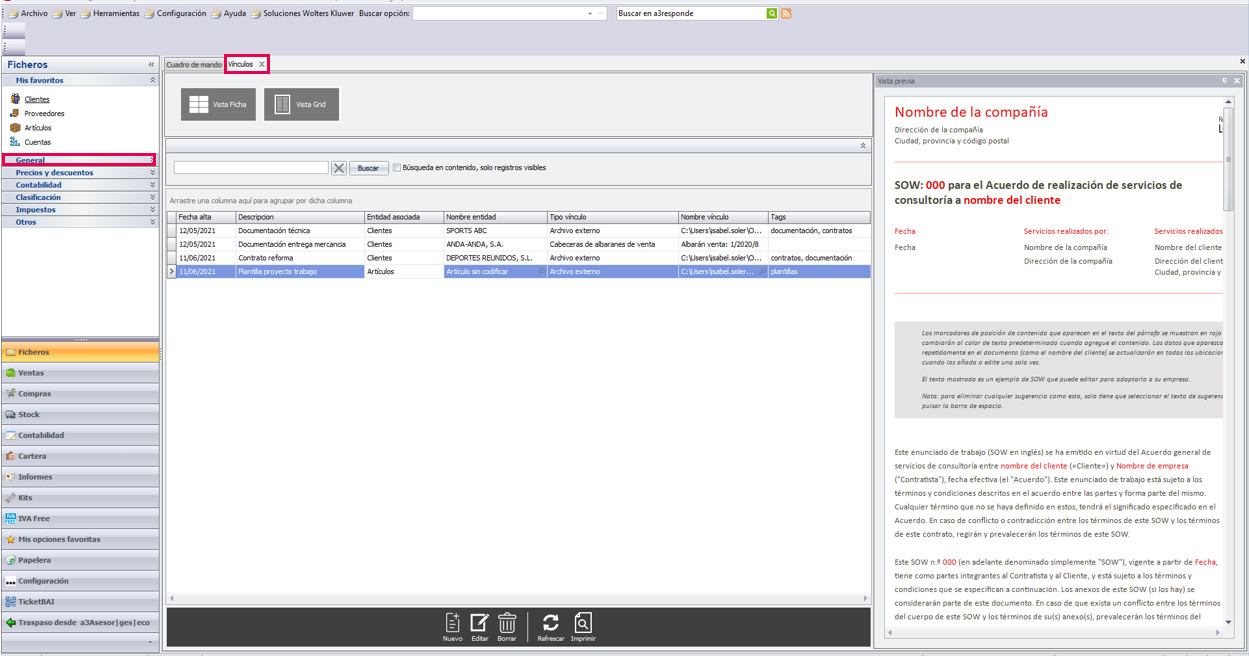Image resolution: width=1249 pixels, height=656 pixels.
Task: Open the Cartera module
Action: tap(80, 456)
